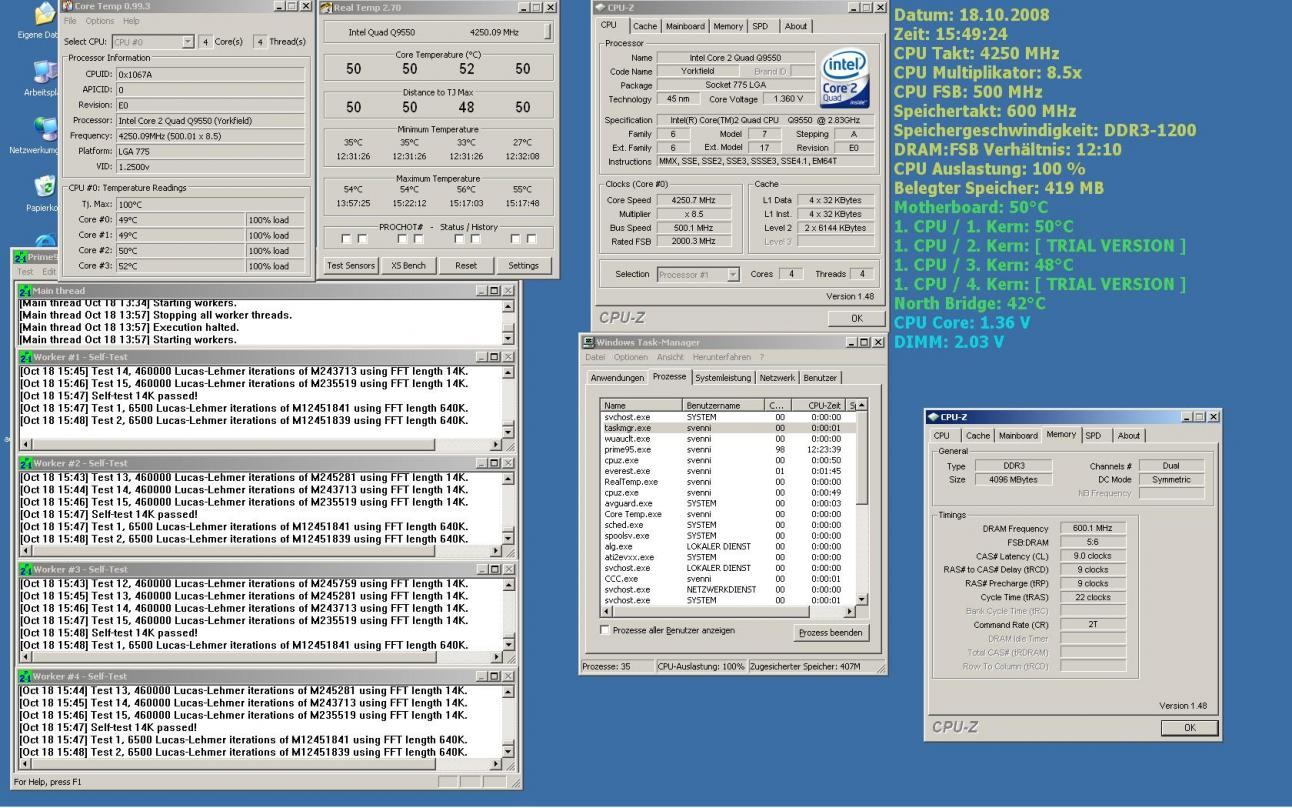
Task: Click the Reset button in Real Temp
Action: [466, 266]
